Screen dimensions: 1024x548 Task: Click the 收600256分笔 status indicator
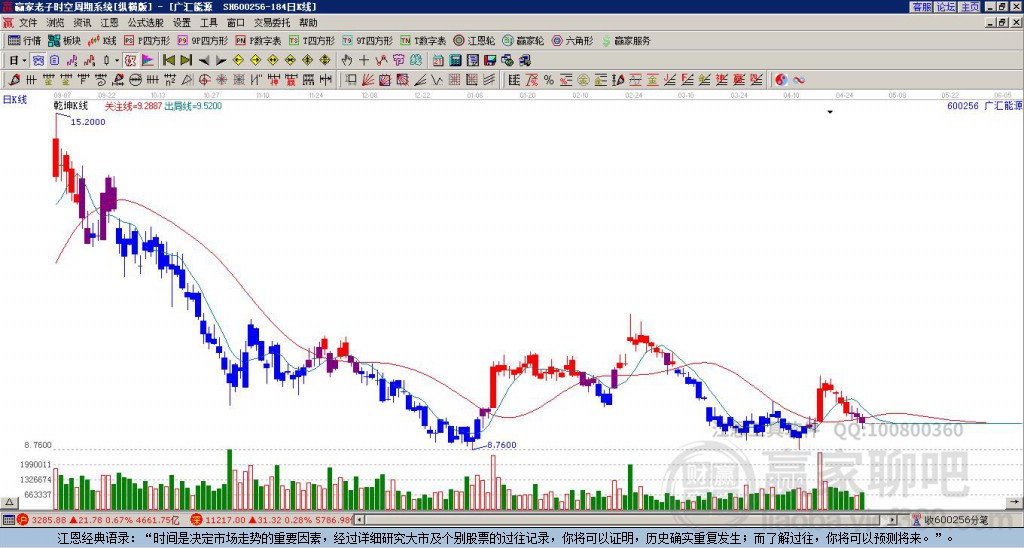(x=950, y=520)
